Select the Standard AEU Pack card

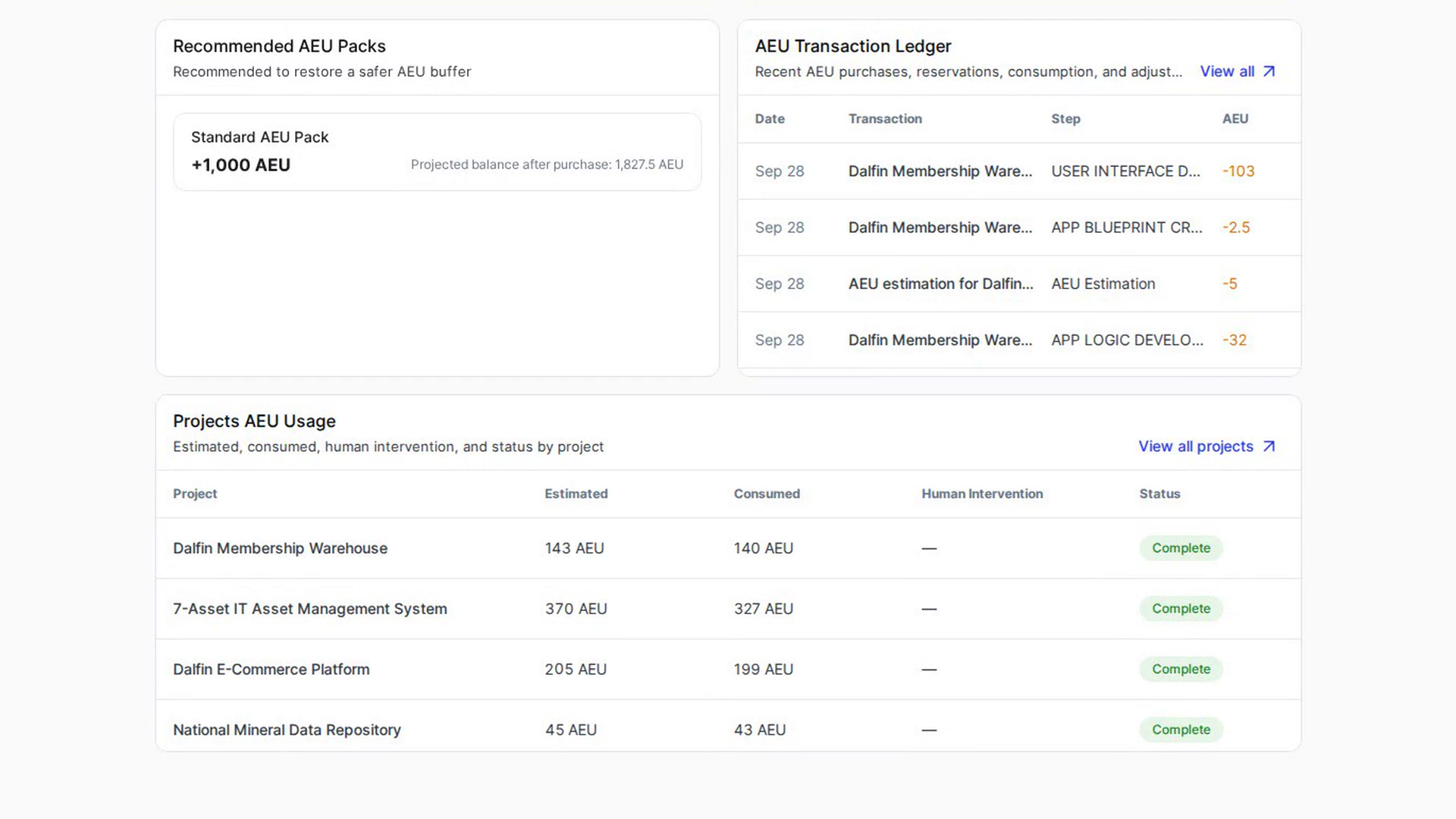click(x=437, y=152)
